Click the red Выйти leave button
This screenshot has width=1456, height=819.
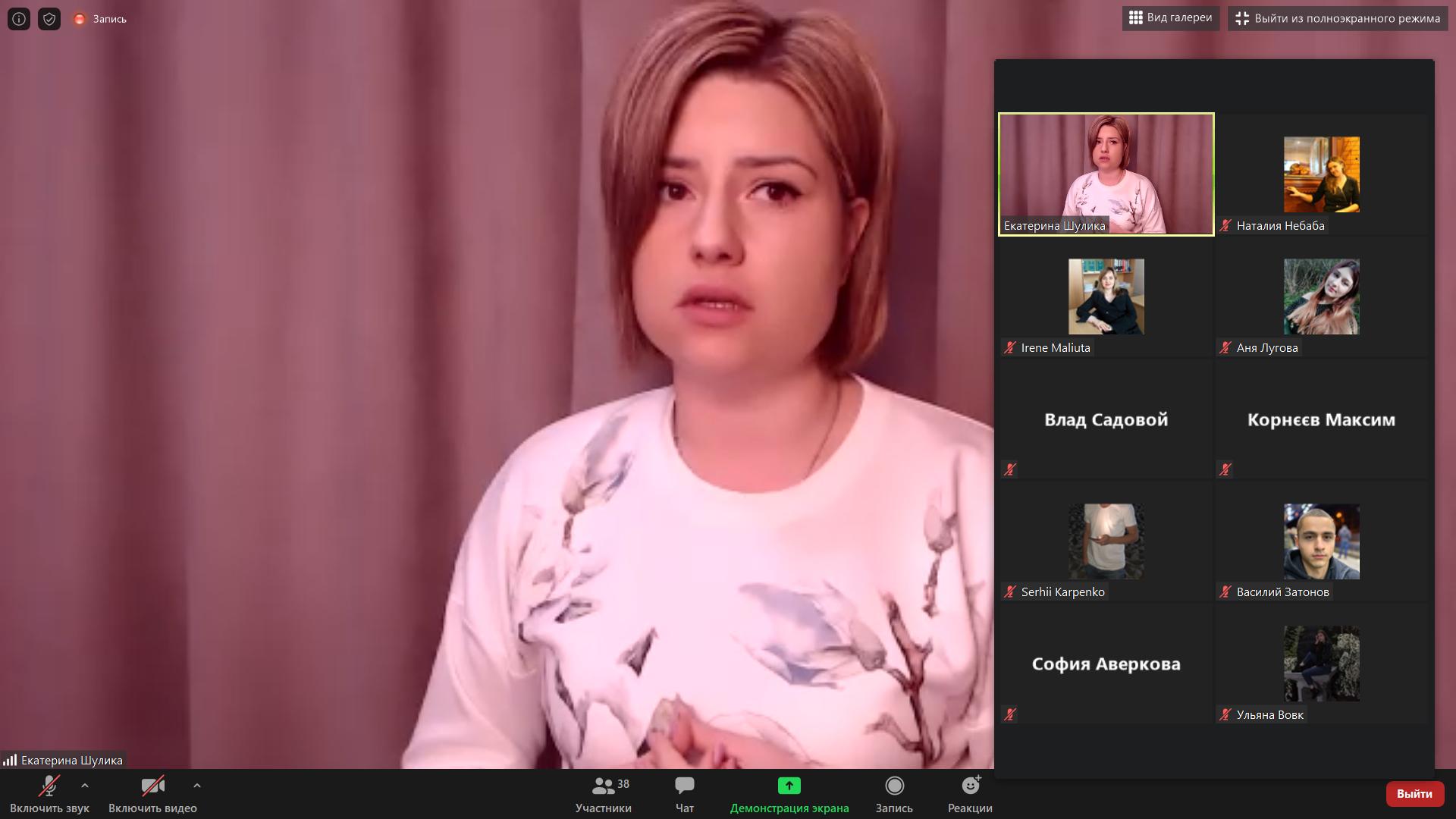point(1414,793)
